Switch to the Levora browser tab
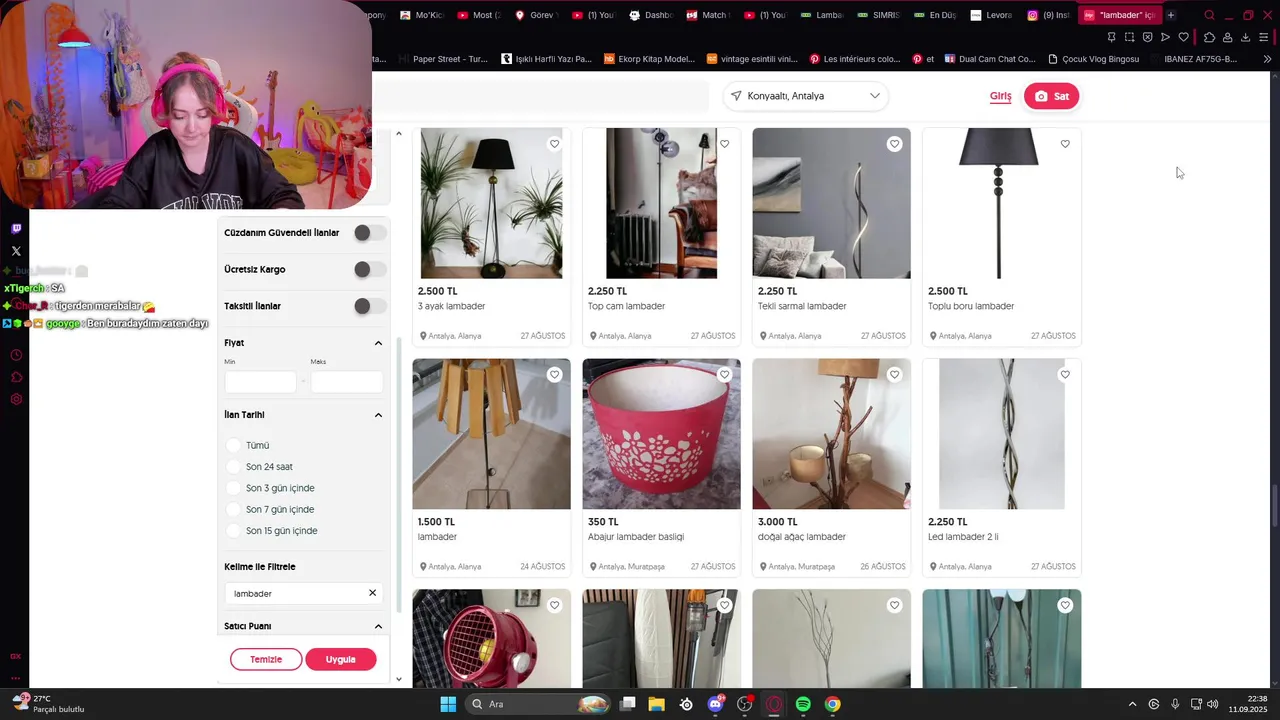1280x720 pixels. (x=991, y=15)
